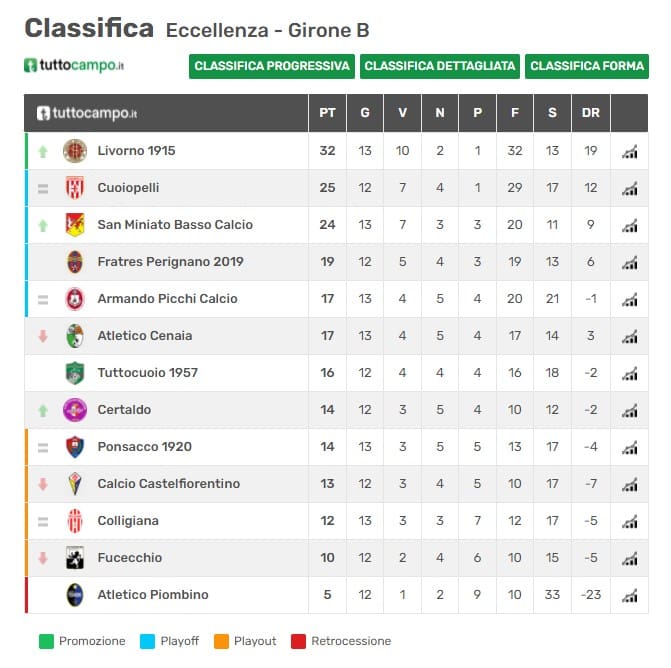Click the tuttocampo.it logo above table
Screen dimensions: 671x668
pos(75,66)
